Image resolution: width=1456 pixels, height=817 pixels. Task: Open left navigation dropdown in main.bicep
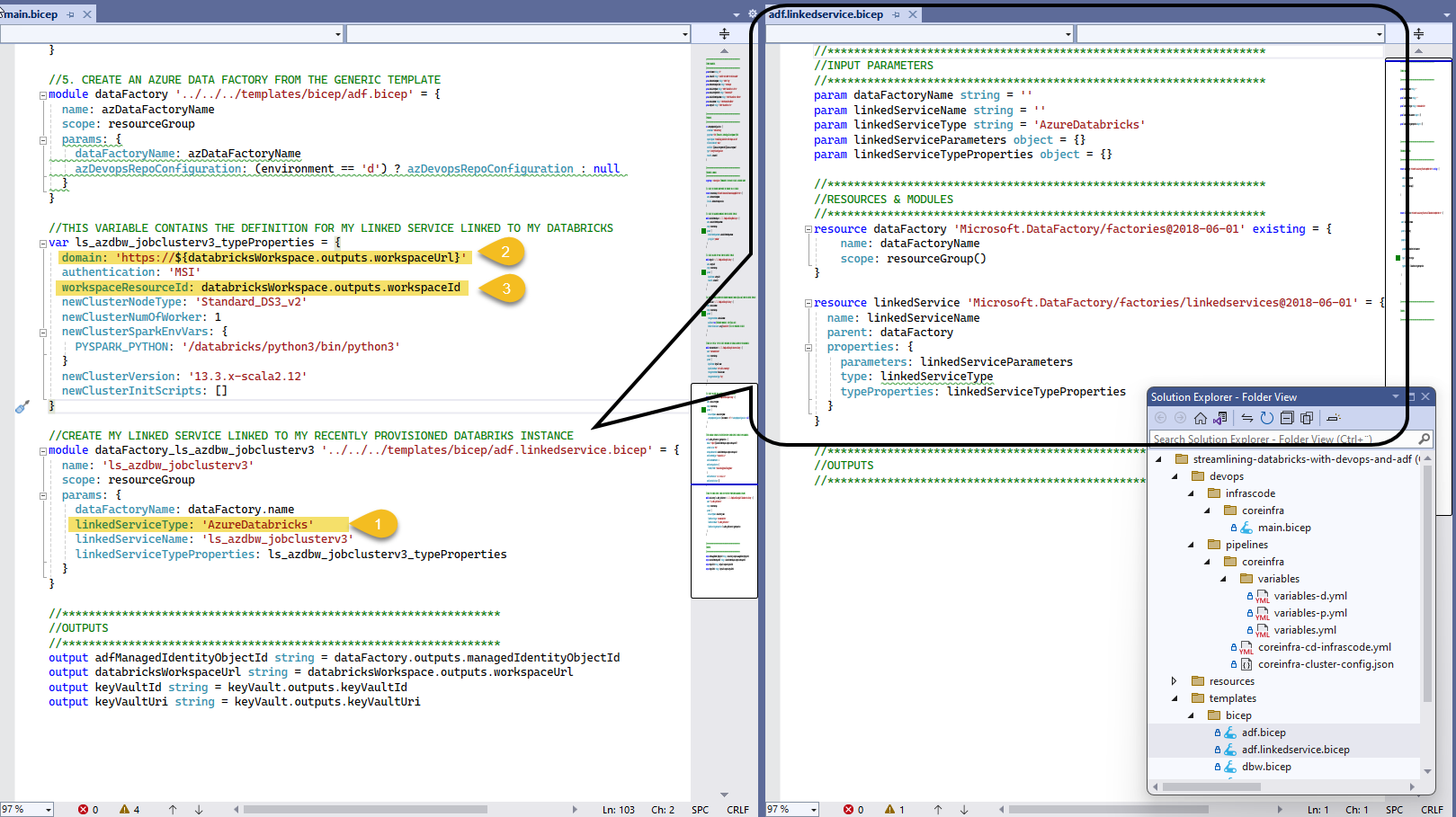(x=338, y=34)
